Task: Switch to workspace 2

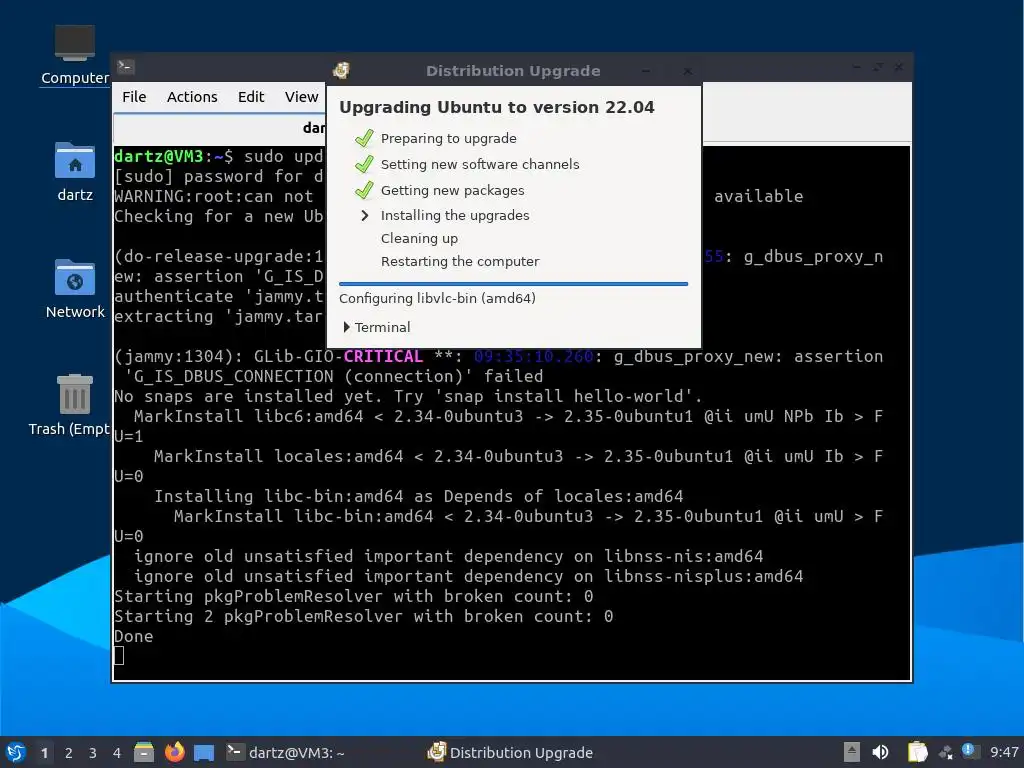Action: [x=69, y=753]
